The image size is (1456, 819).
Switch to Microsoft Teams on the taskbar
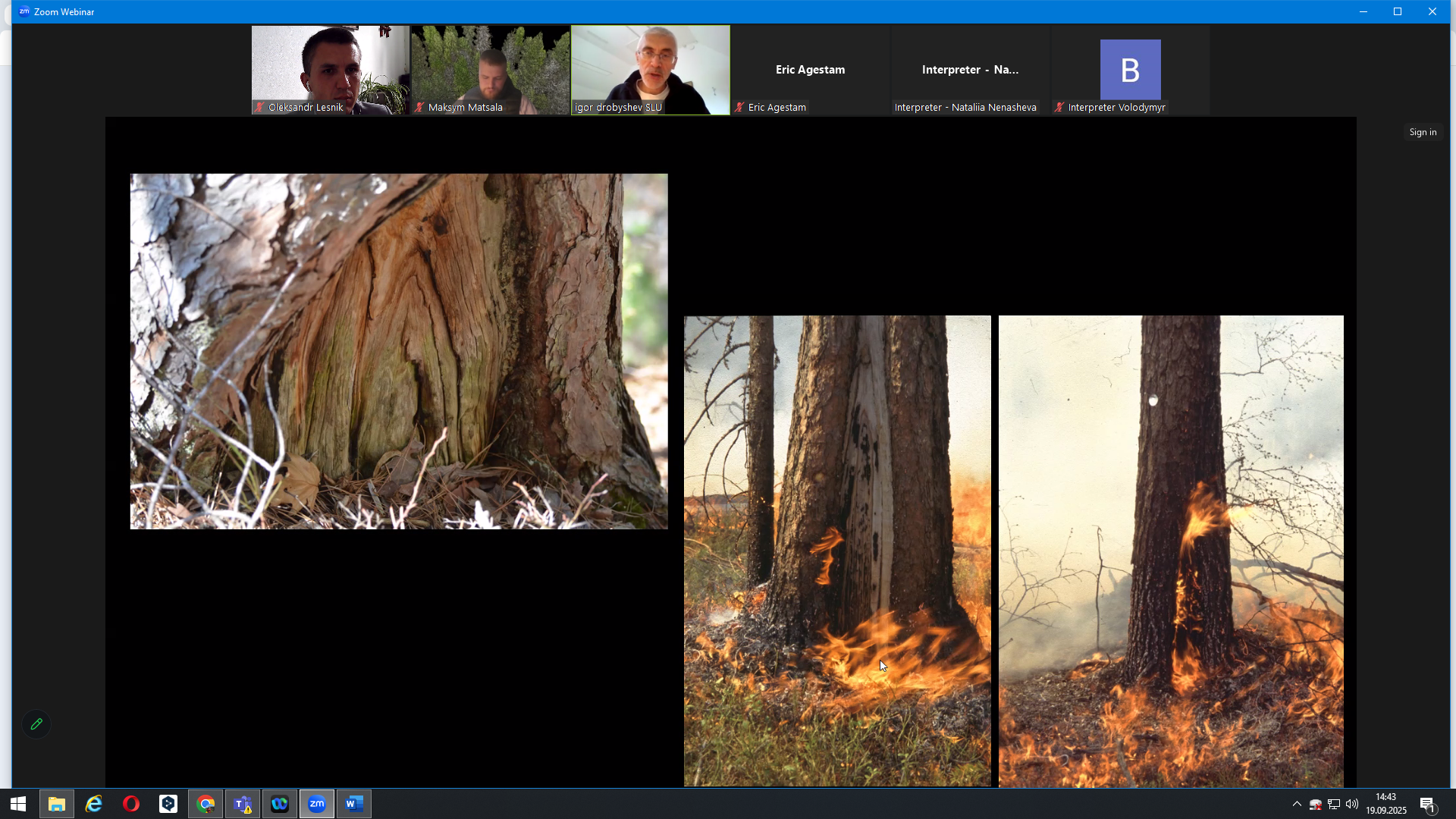(243, 804)
